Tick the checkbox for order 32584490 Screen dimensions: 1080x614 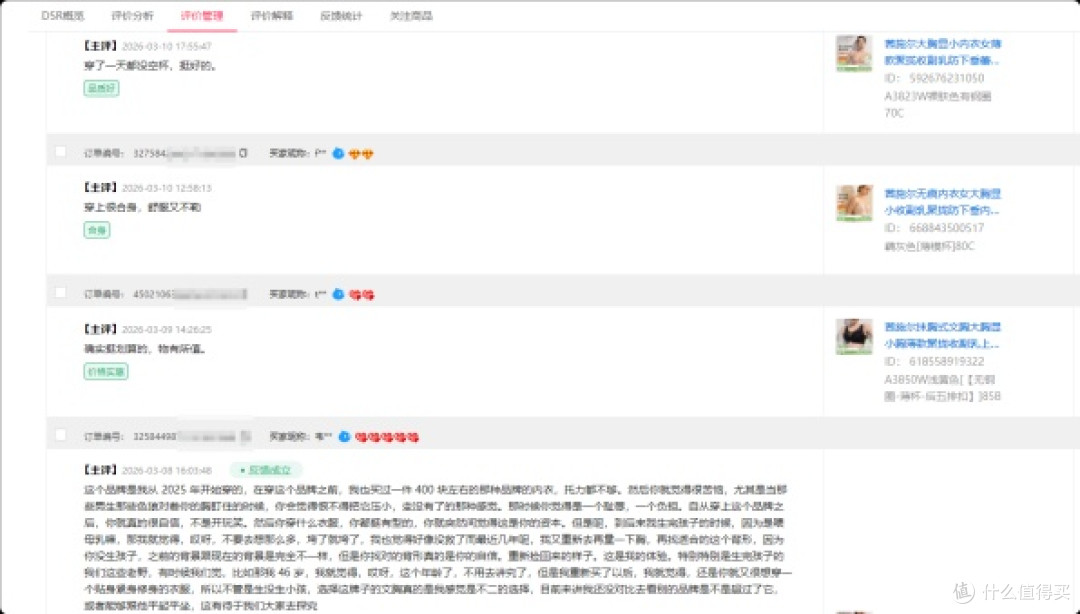pyautogui.click(x=61, y=435)
